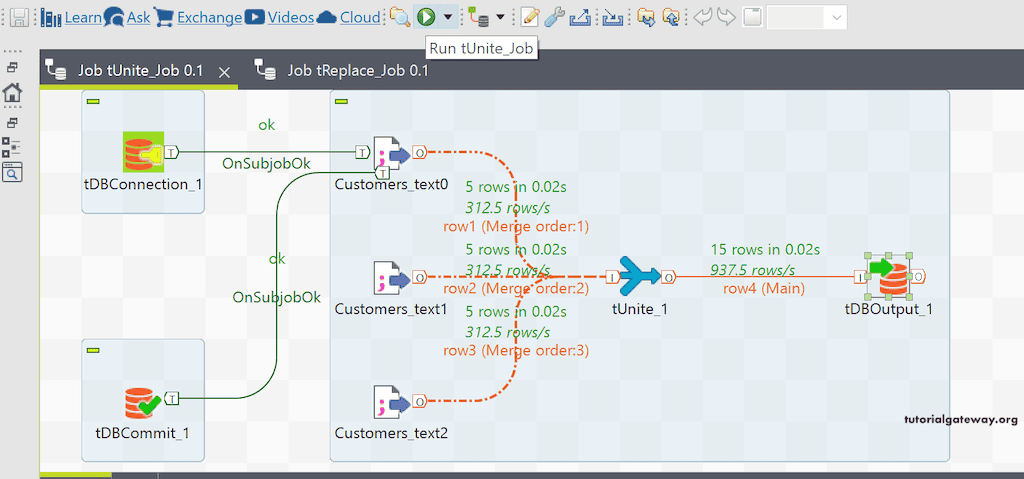Open the dropdown arrow next to Run
Screen dimensions: 1024x479
(x=448, y=17)
